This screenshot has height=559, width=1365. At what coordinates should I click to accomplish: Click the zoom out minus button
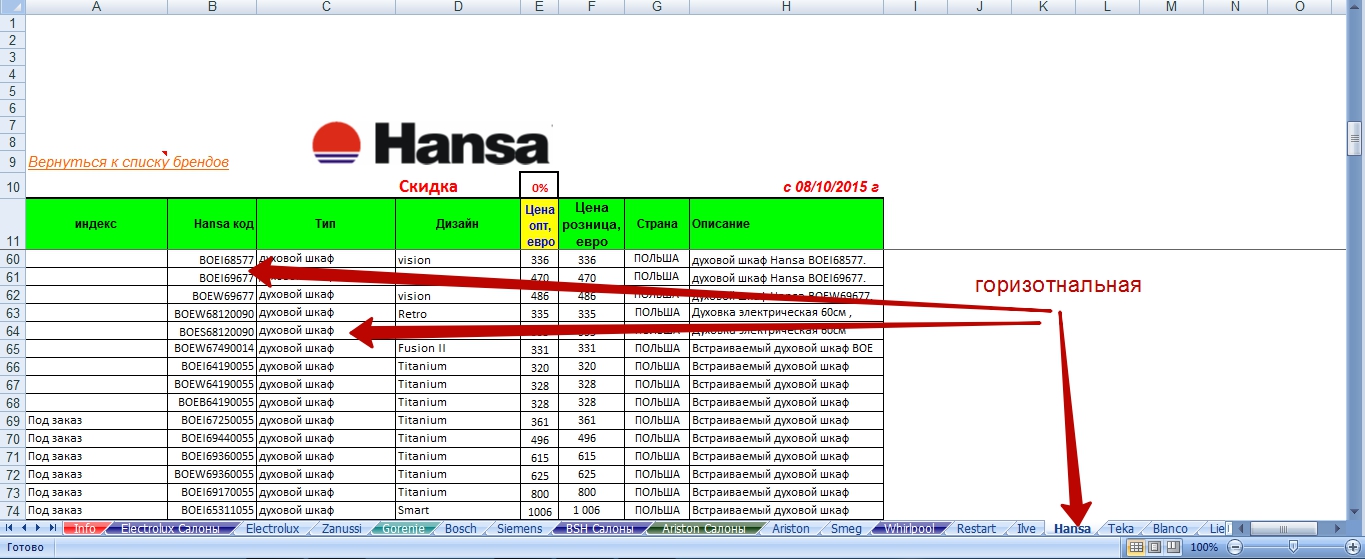click(1236, 547)
